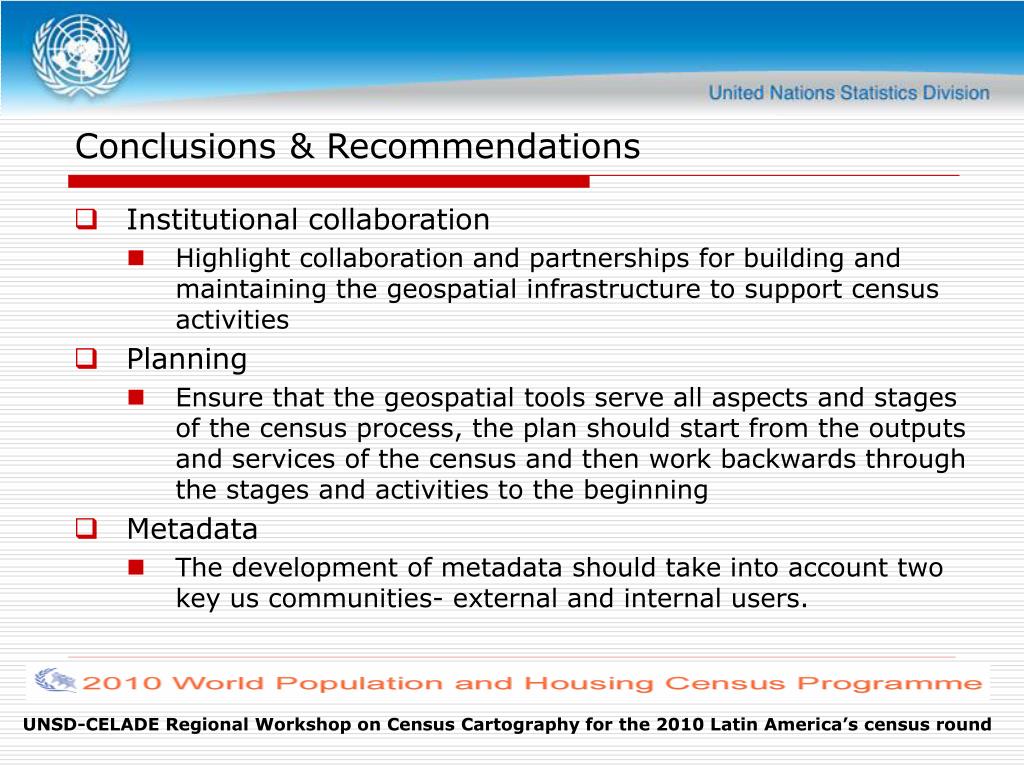Click the red square bullet before 'The development'
Viewport: 1024px width, 768px height.
[x=136, y=567]
